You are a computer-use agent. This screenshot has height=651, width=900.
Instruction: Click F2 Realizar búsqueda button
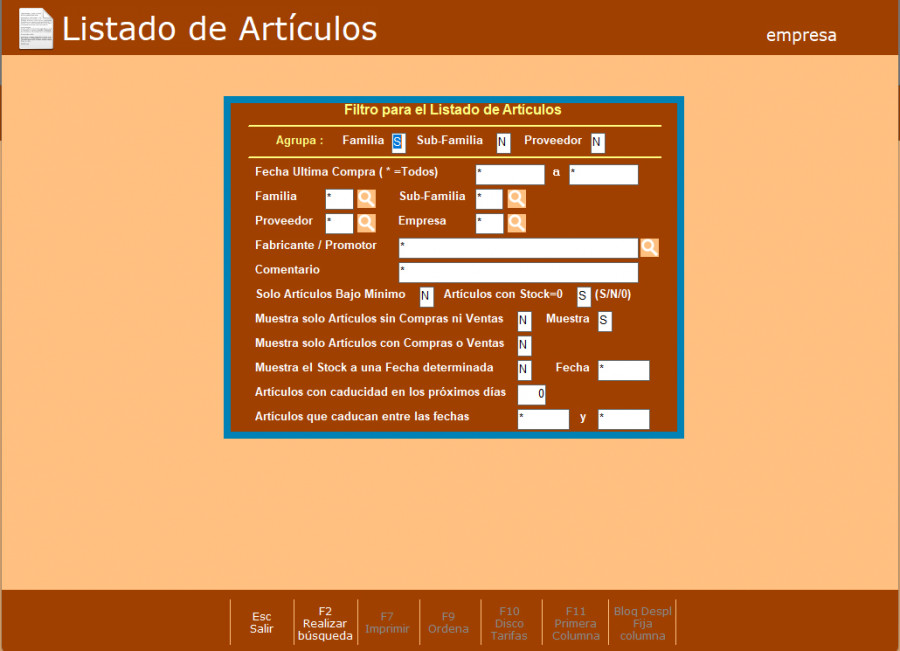[325, 623]
